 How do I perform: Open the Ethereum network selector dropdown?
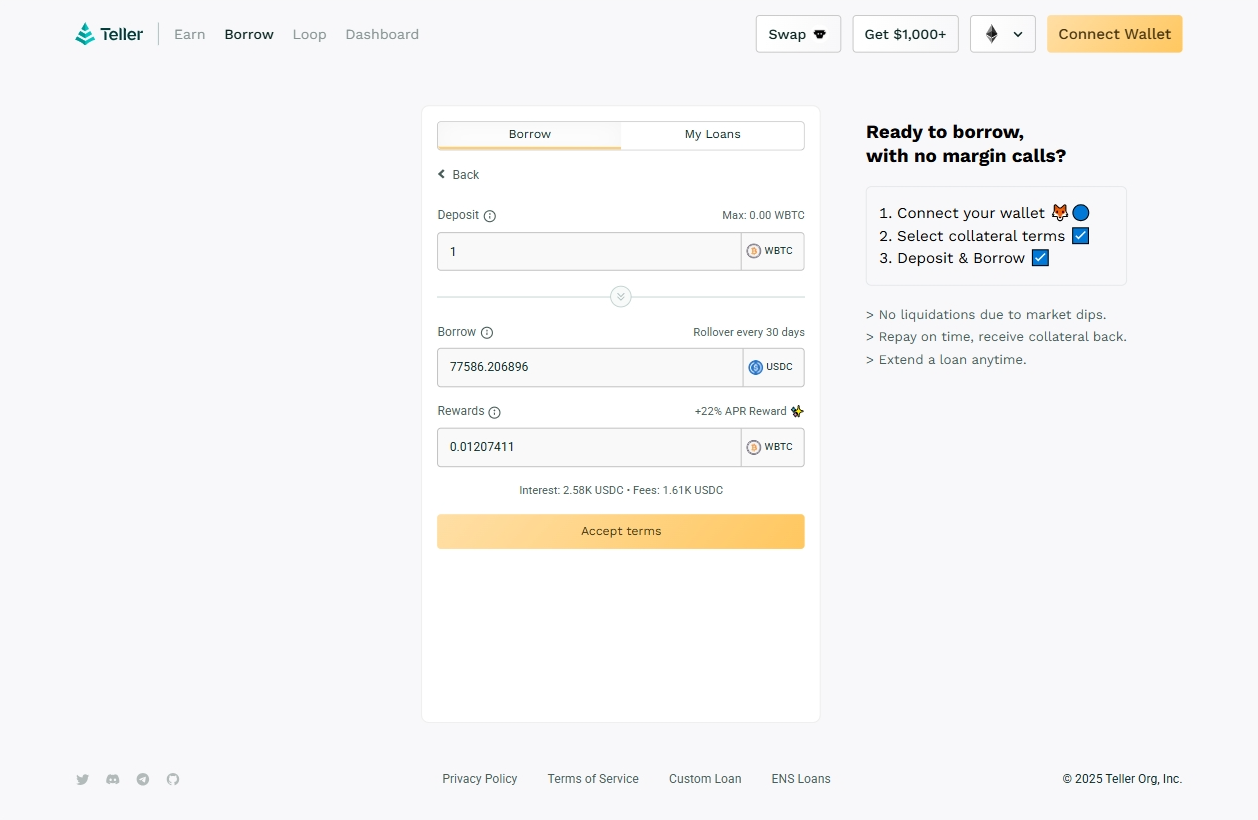pos(1003,34)
